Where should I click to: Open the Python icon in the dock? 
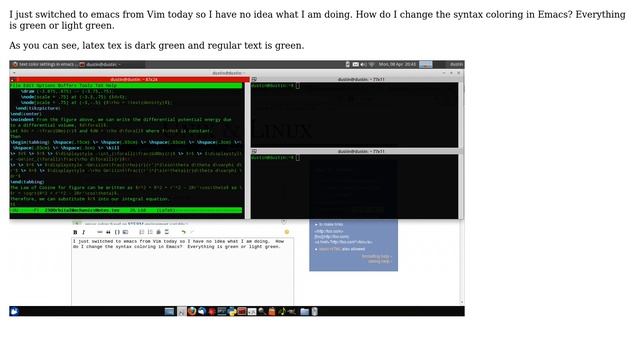(x=232, y=311)
